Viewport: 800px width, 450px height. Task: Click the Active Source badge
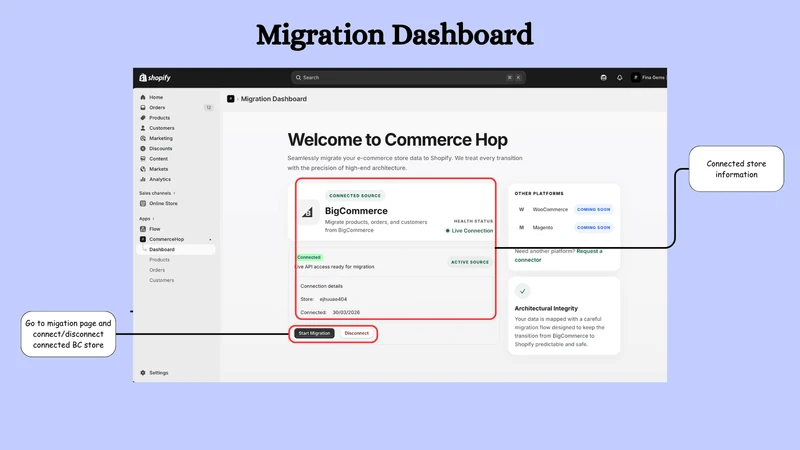click(470, 262)
